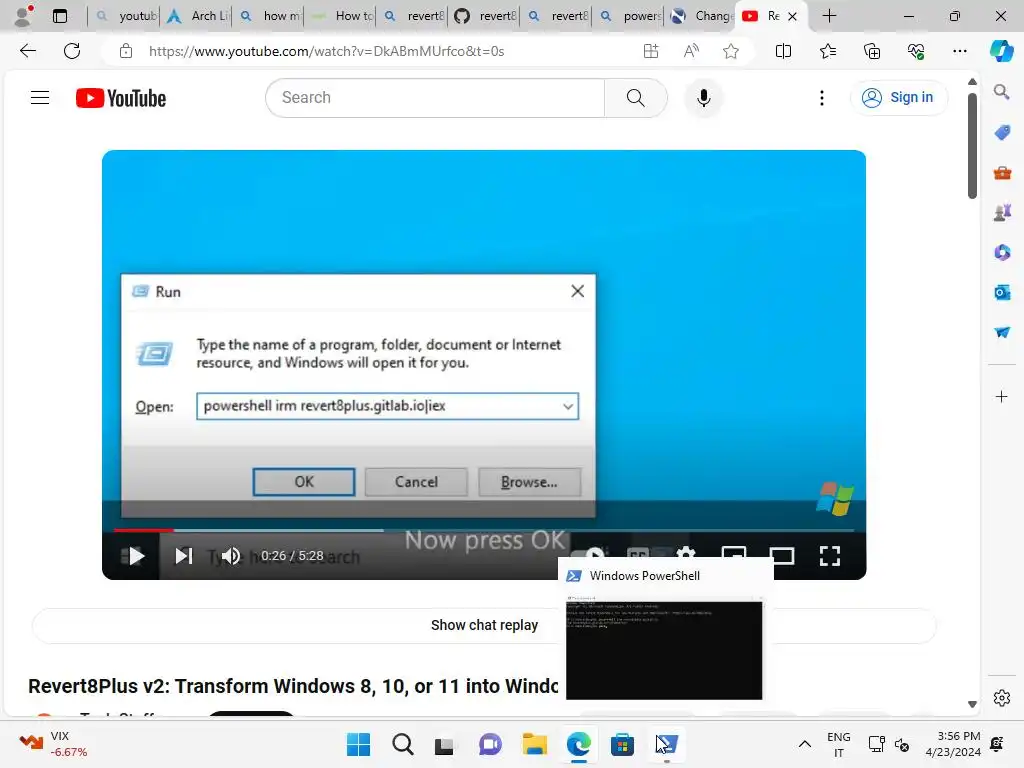Seek on the red video progress bar
The height and width of the screenshot is (768, 1024).
coord(144,530)
